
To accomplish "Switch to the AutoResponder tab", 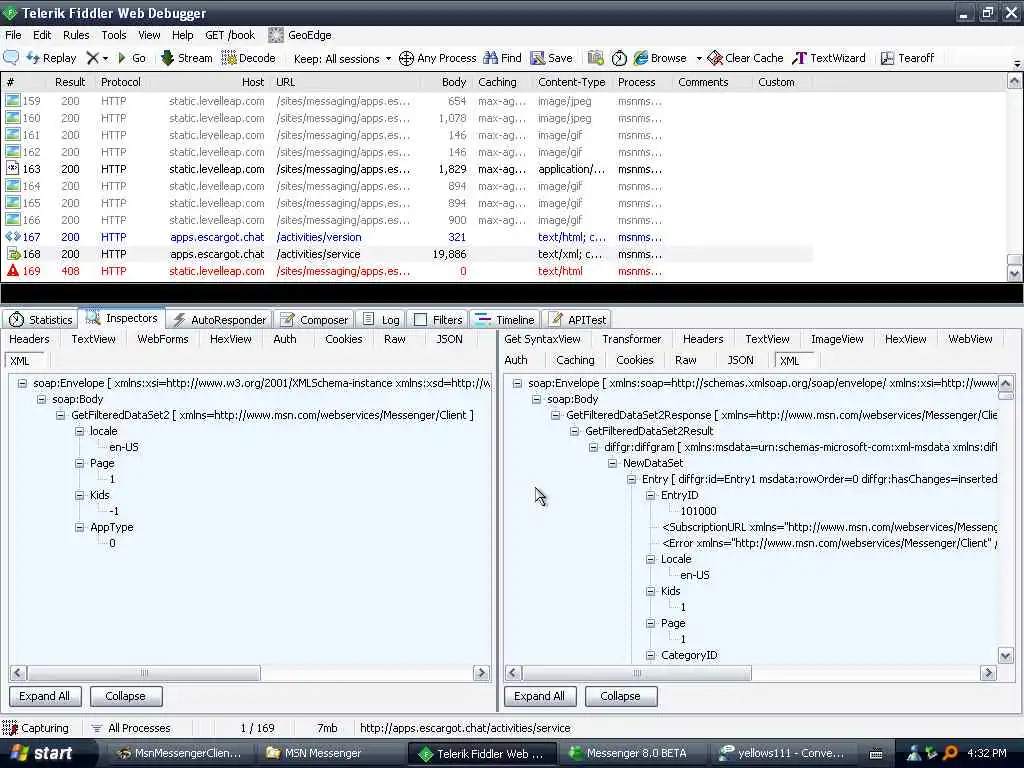I will click(219, 320).
